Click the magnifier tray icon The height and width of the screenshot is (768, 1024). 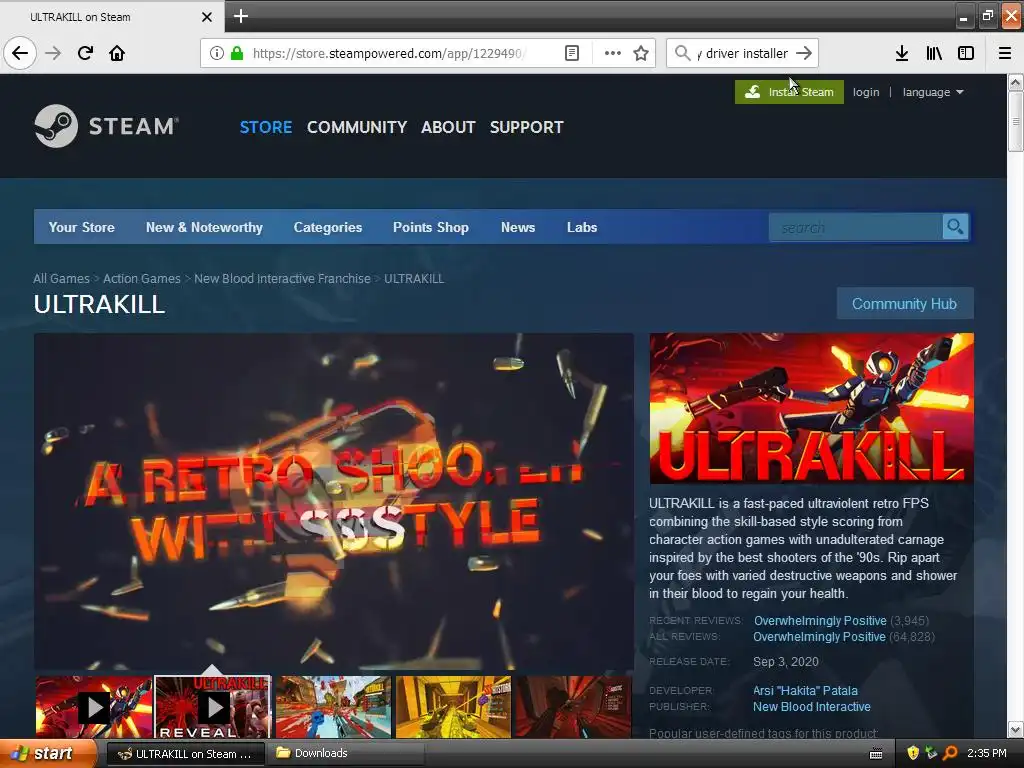pyautogui.click(x=950, y=754)
